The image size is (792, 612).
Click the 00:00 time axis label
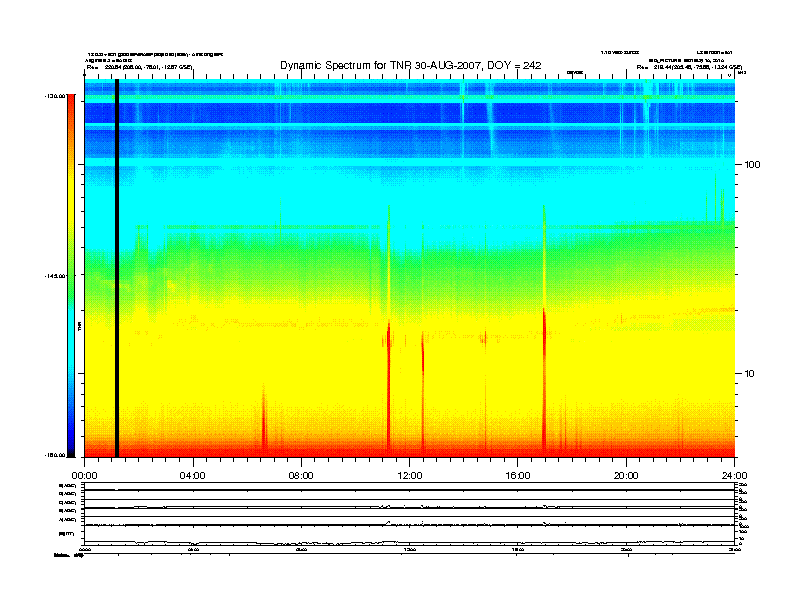84,476
